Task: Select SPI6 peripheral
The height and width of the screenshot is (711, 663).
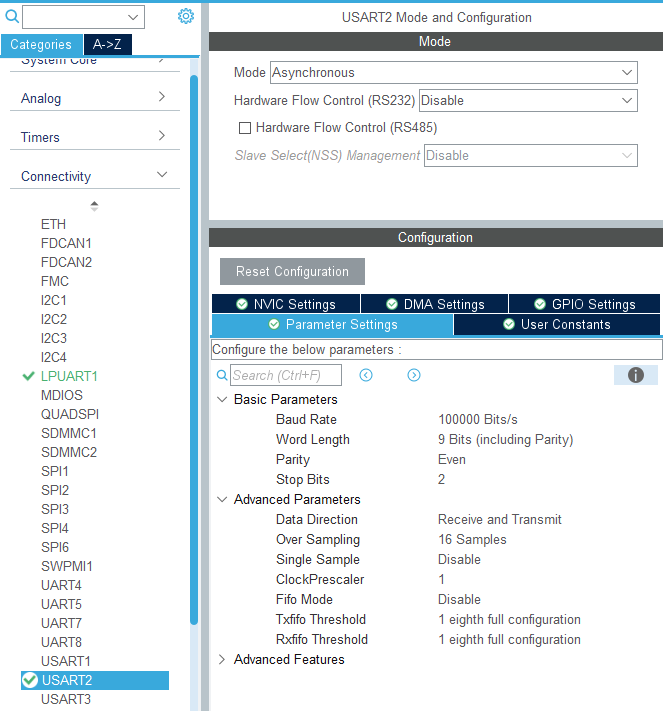Action: [55, 548]
